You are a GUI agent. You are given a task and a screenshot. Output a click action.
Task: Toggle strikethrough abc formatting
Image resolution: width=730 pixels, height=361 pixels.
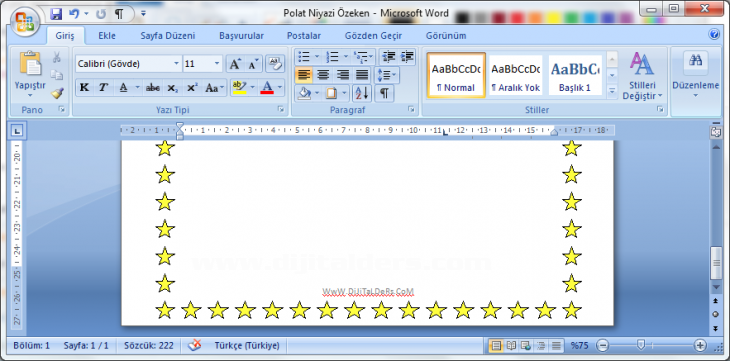pos(153,88)
